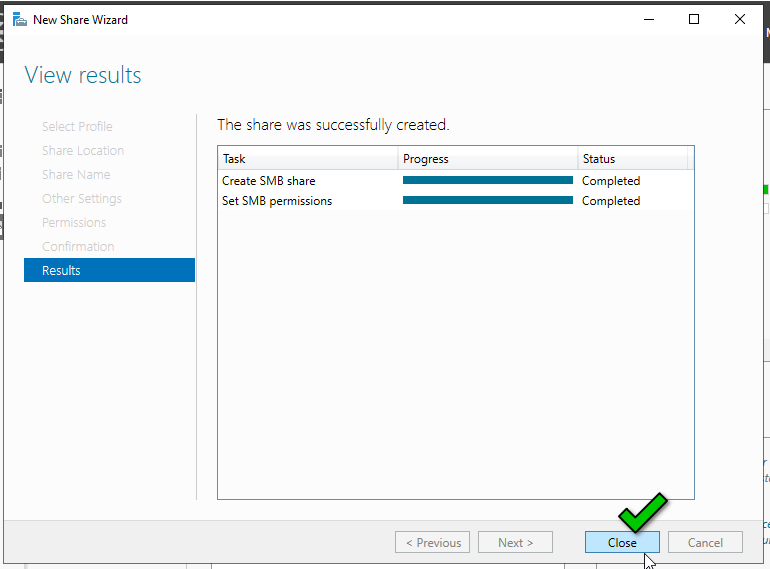Click the greyed-out Next button
770x569 pixels.
pos(515,542)
